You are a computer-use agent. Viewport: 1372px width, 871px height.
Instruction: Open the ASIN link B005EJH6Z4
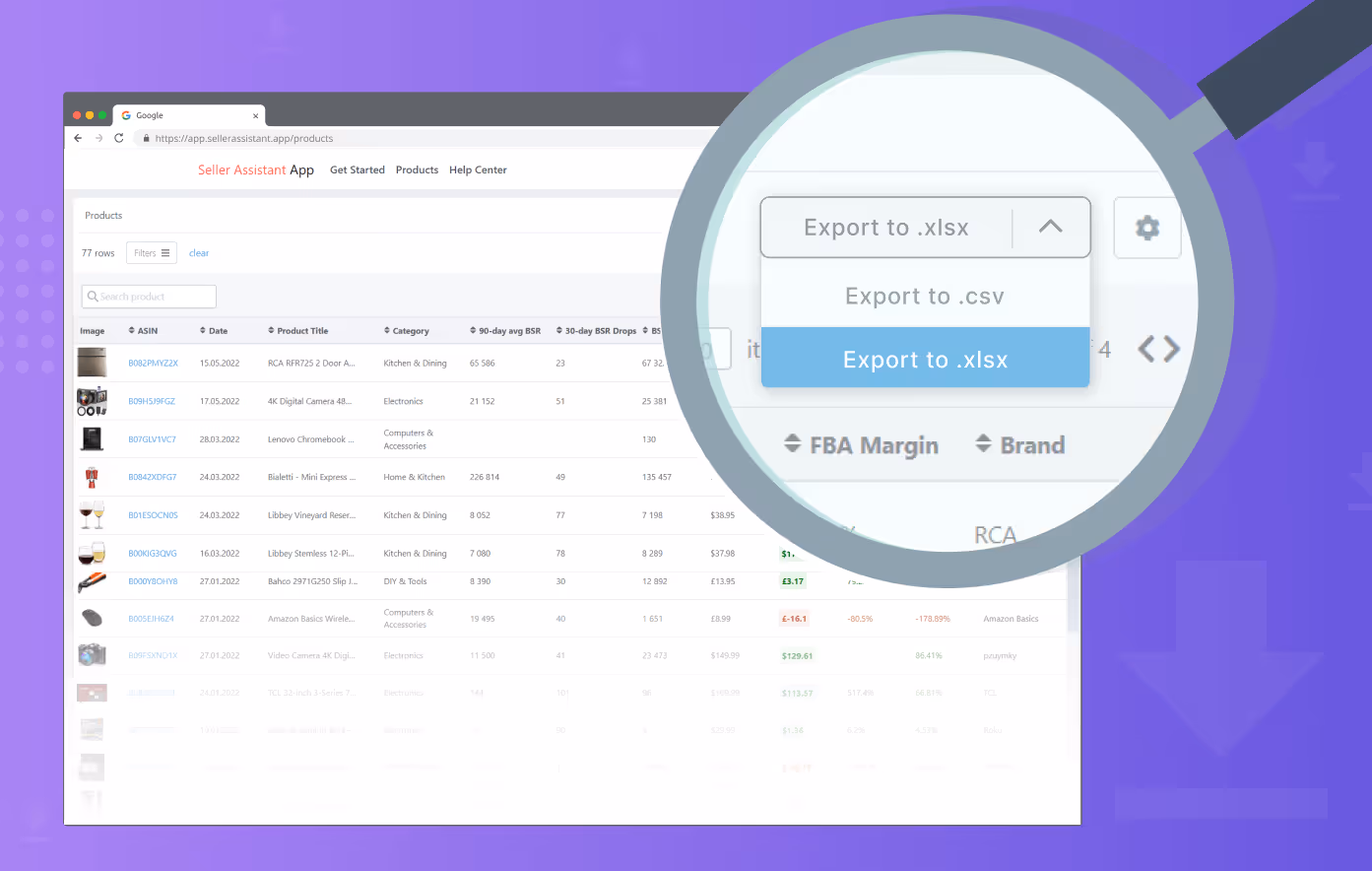tap(151, 619)
